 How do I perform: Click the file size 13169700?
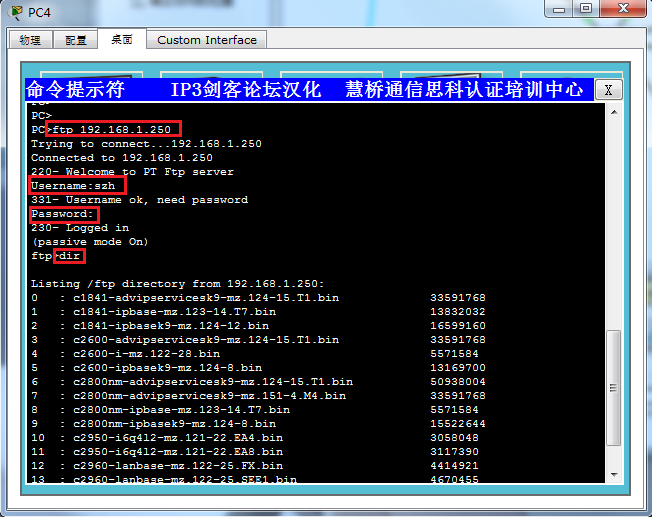click(458, 368)
